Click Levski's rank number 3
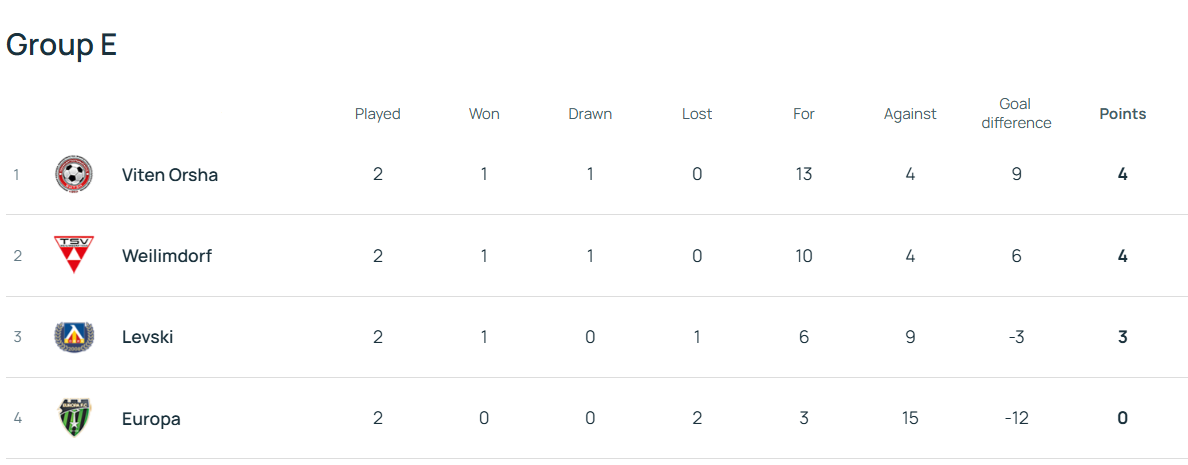 click(x=17, y=337)
